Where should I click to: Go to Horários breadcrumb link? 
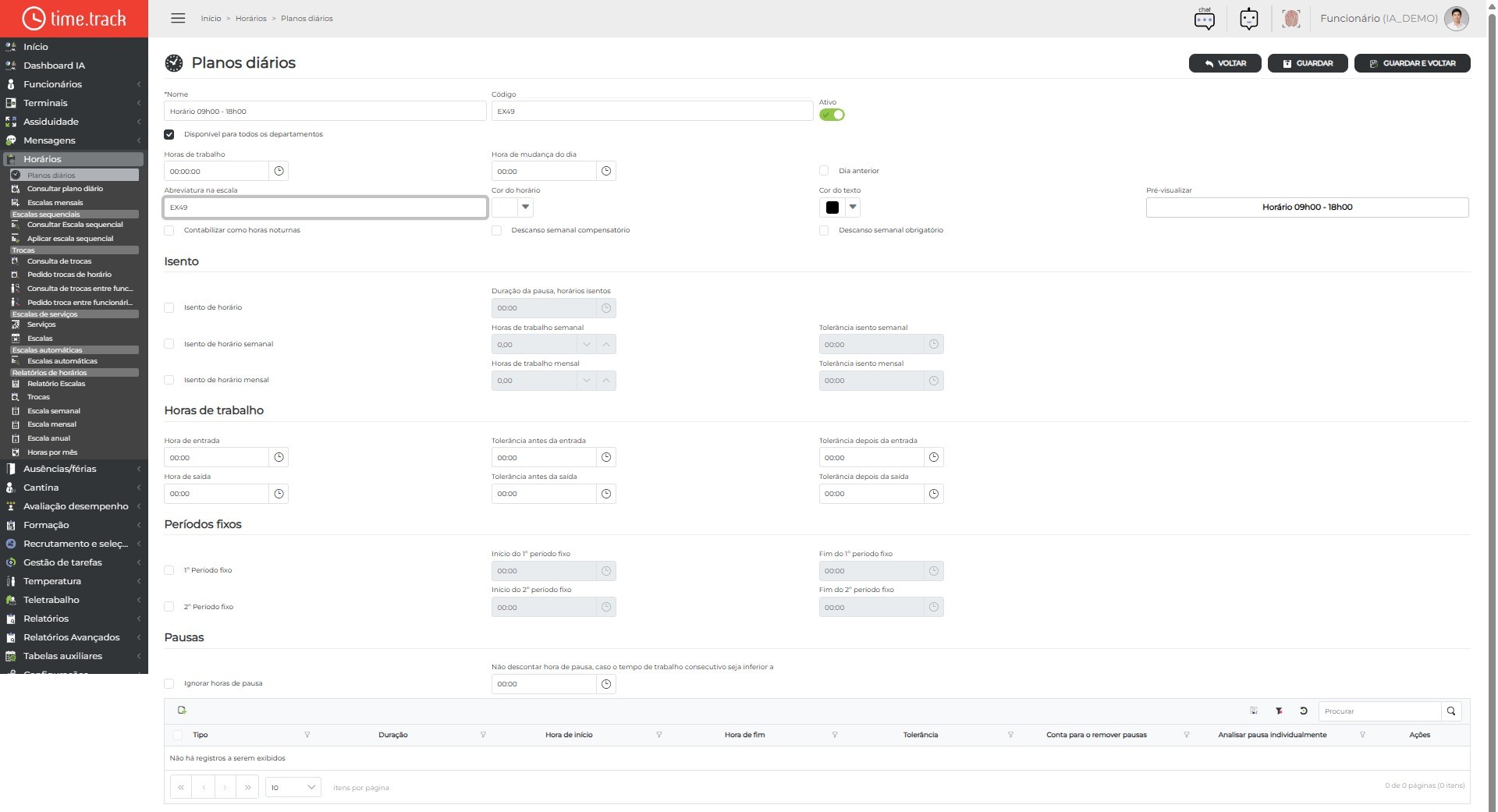coord(251,18)
